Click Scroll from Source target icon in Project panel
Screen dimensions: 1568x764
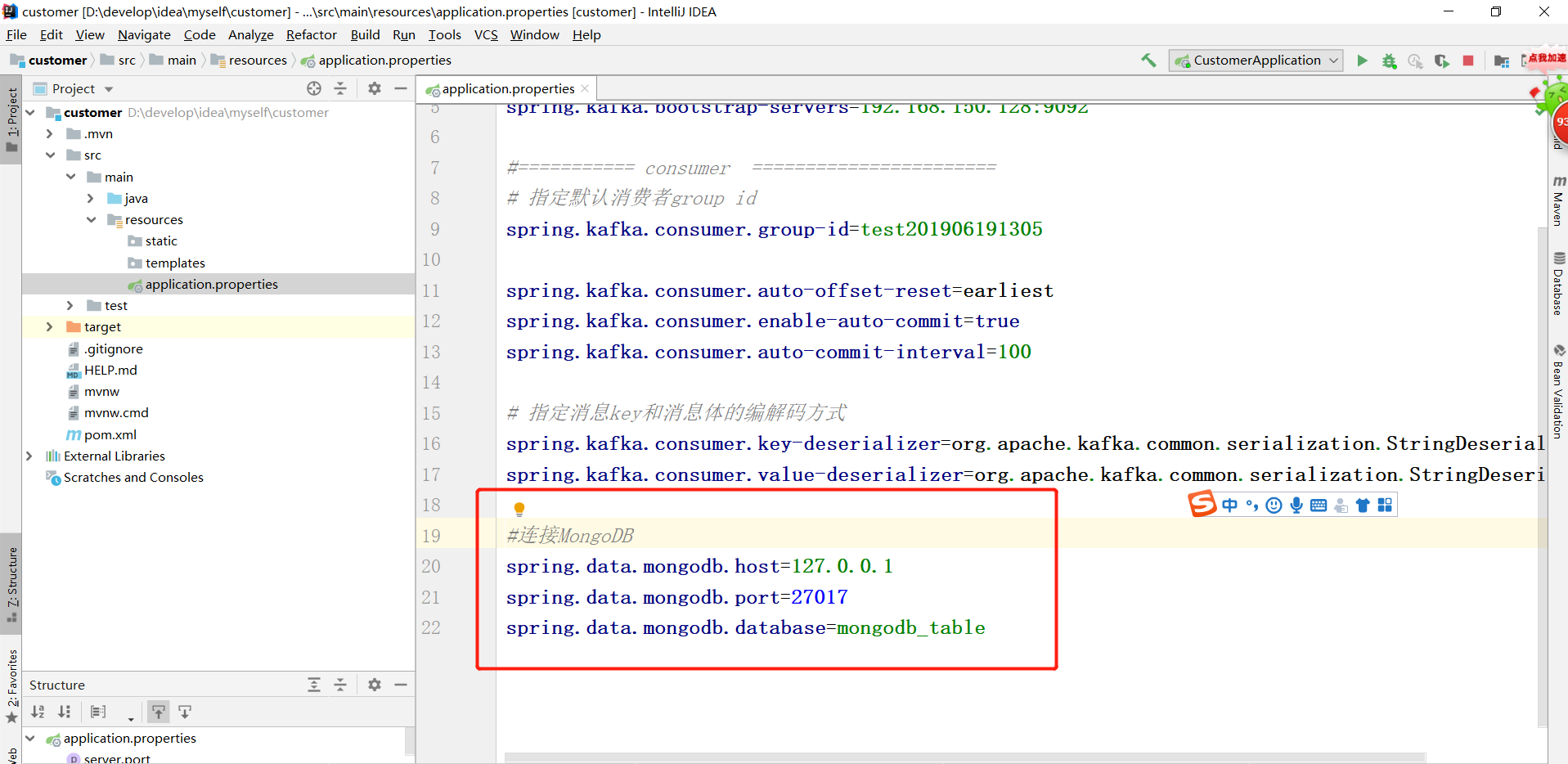click(x=314, y=88)
